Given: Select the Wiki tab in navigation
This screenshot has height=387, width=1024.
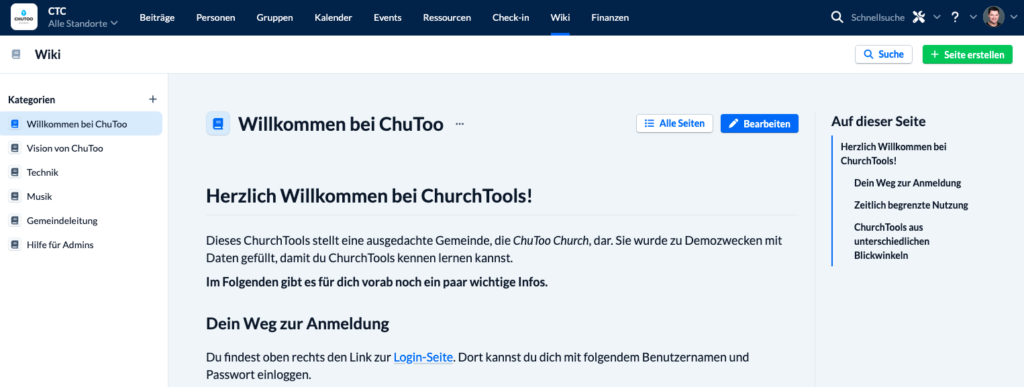Looking at the screenshot, I should [x=560, y=18].
